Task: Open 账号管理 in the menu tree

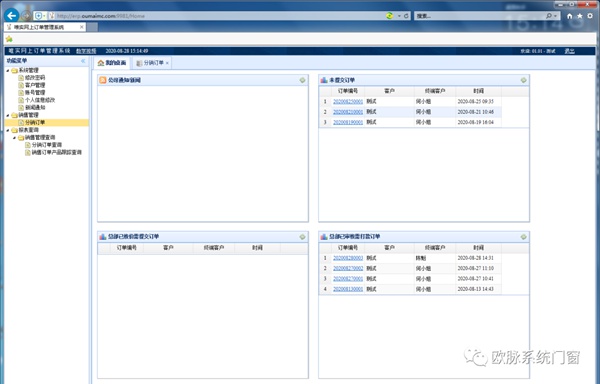Action: tap(35, 93)
